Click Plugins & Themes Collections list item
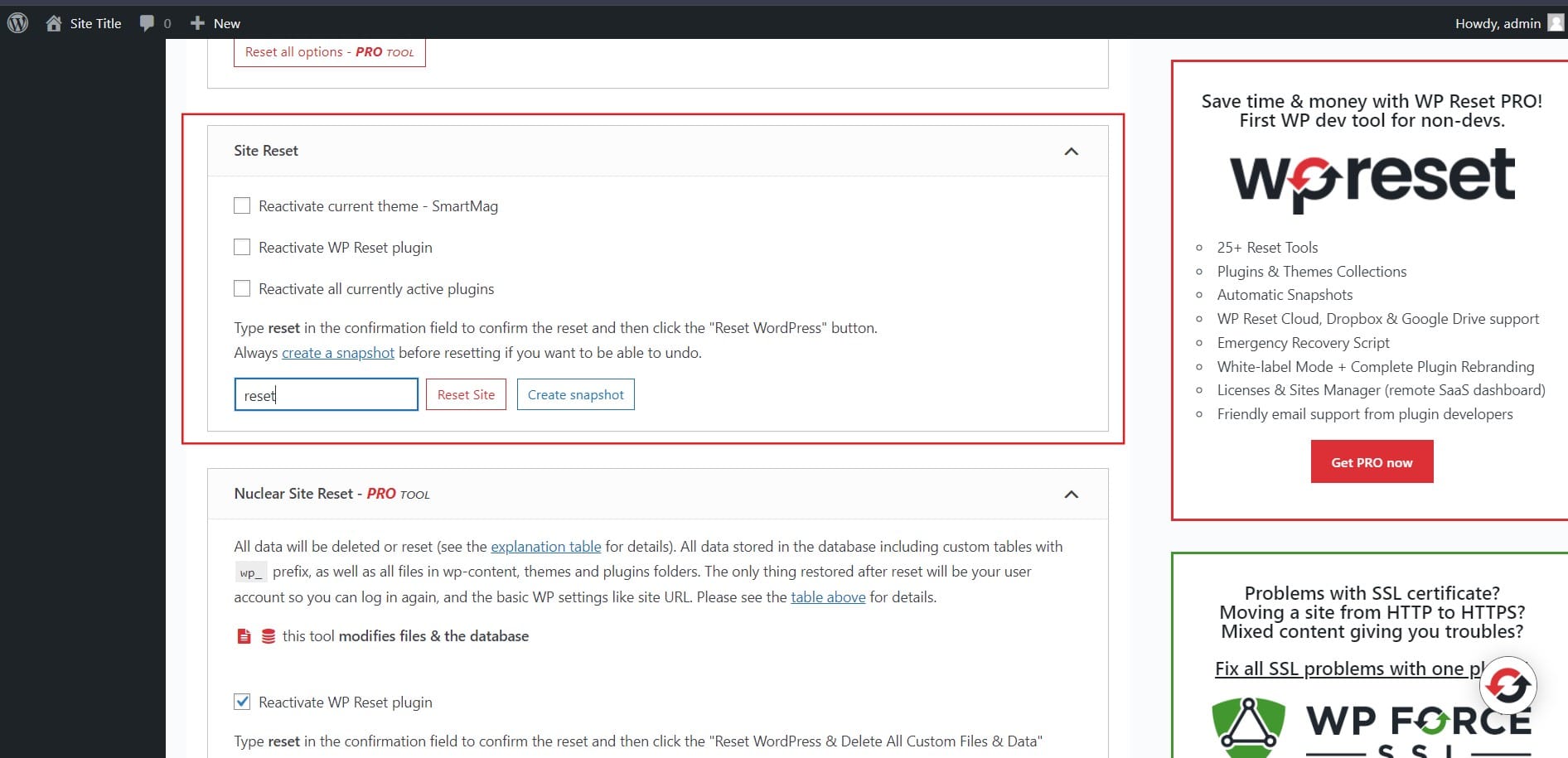This screenshot has height=758, width=1568. coord(1312,271)
